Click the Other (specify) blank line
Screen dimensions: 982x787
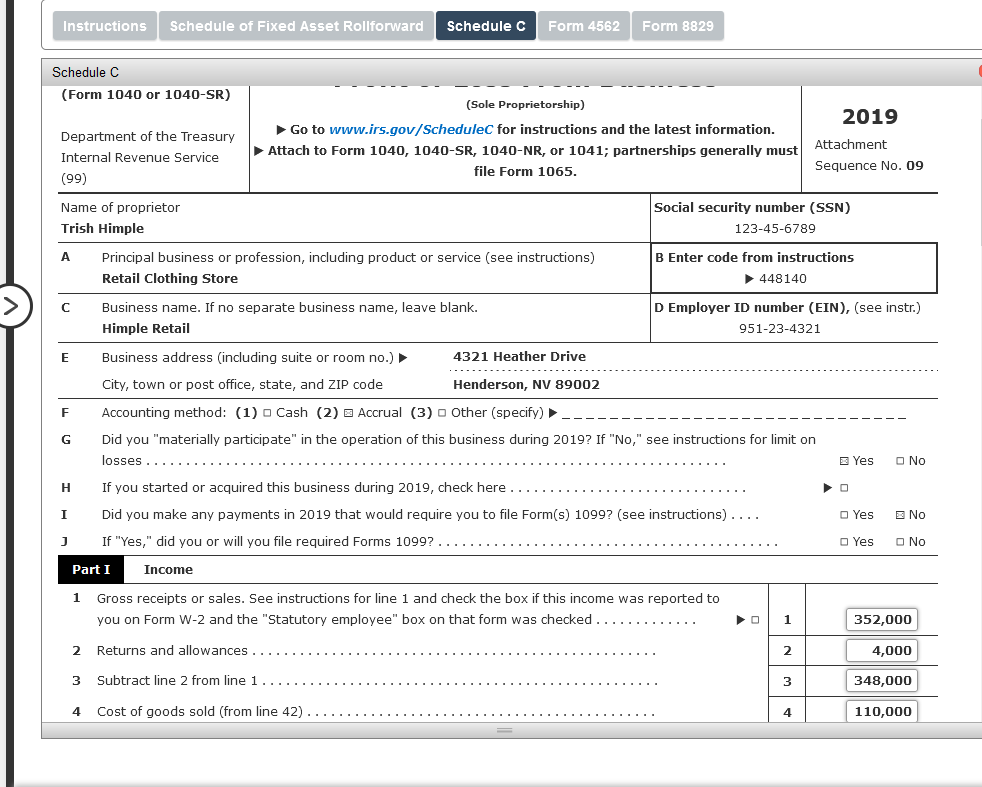pyautogui.click(x=734, y=416)
